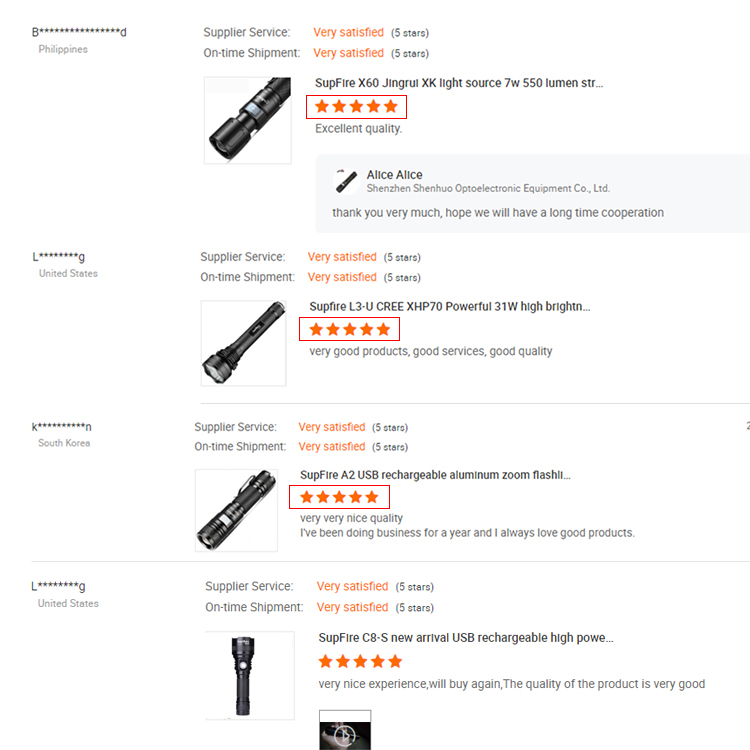Image resolution: width=750 pixels, height=750 pixels.
Task: Click the star rating for SupFire X60
Action: coord(356,106)
